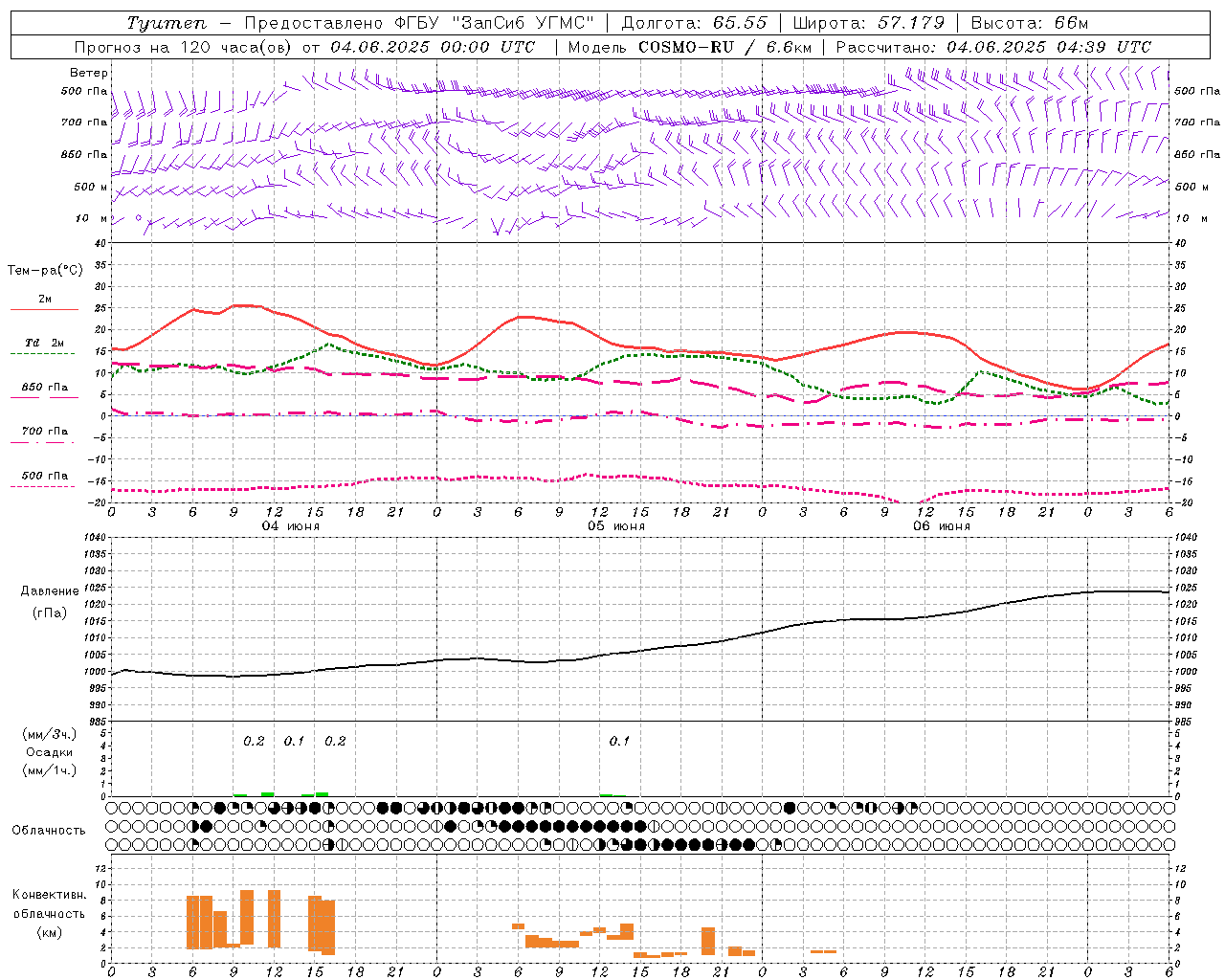The width and height of the screenshot is (1225, 980).
Task: Select the "05 июня" date label
Action: pos(616,526)
